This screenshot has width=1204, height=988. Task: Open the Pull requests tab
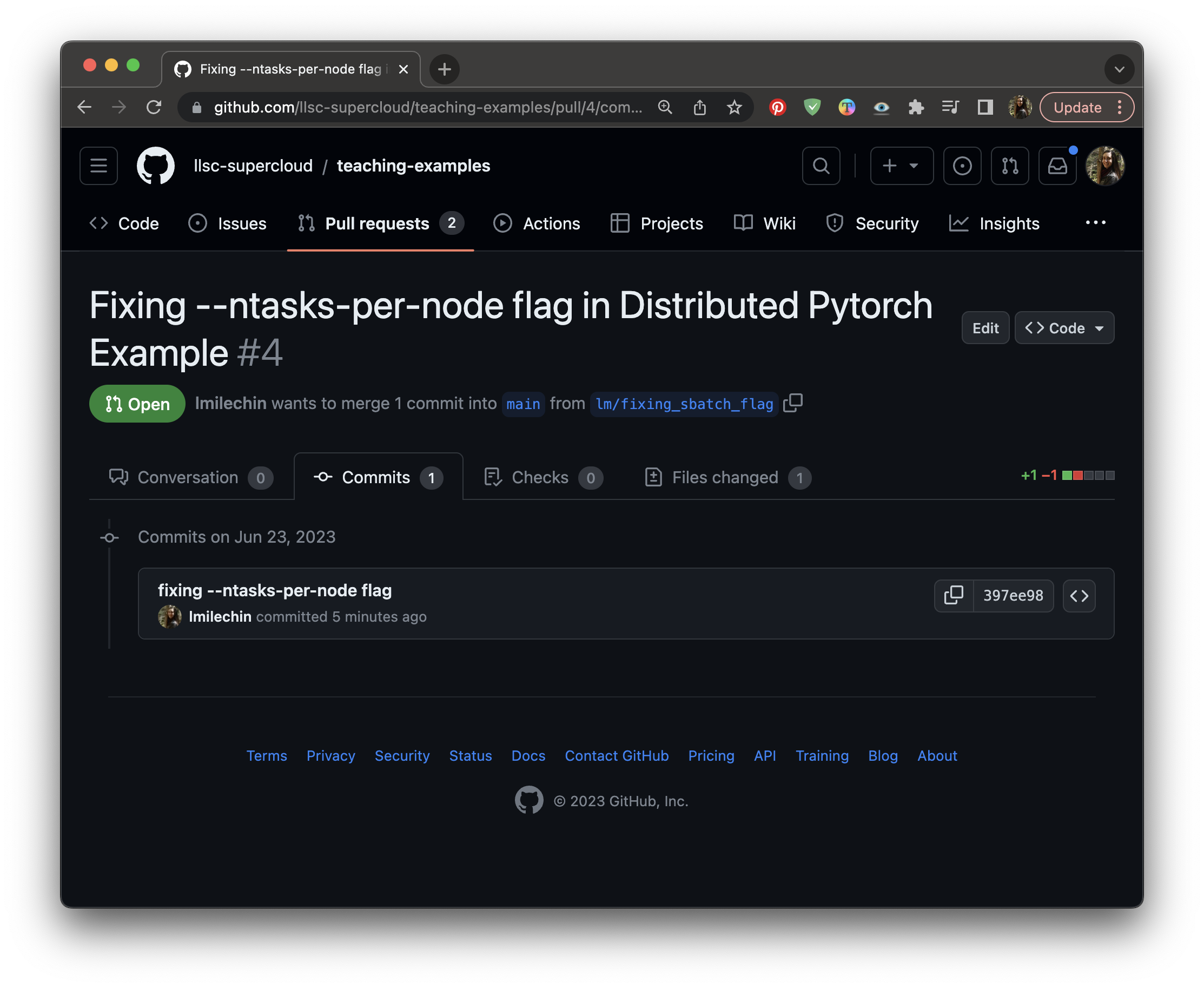click(x=380, y=223)
